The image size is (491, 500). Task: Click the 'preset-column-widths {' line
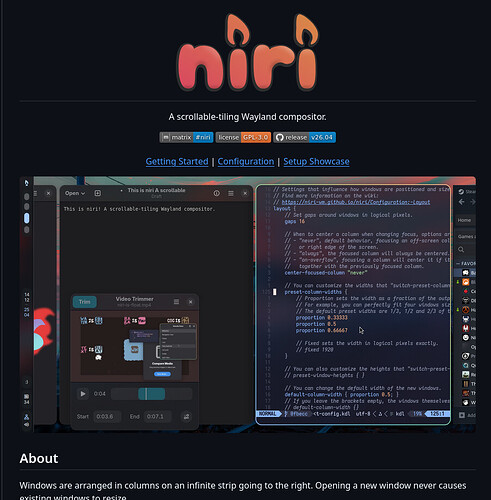coord(316,292)
